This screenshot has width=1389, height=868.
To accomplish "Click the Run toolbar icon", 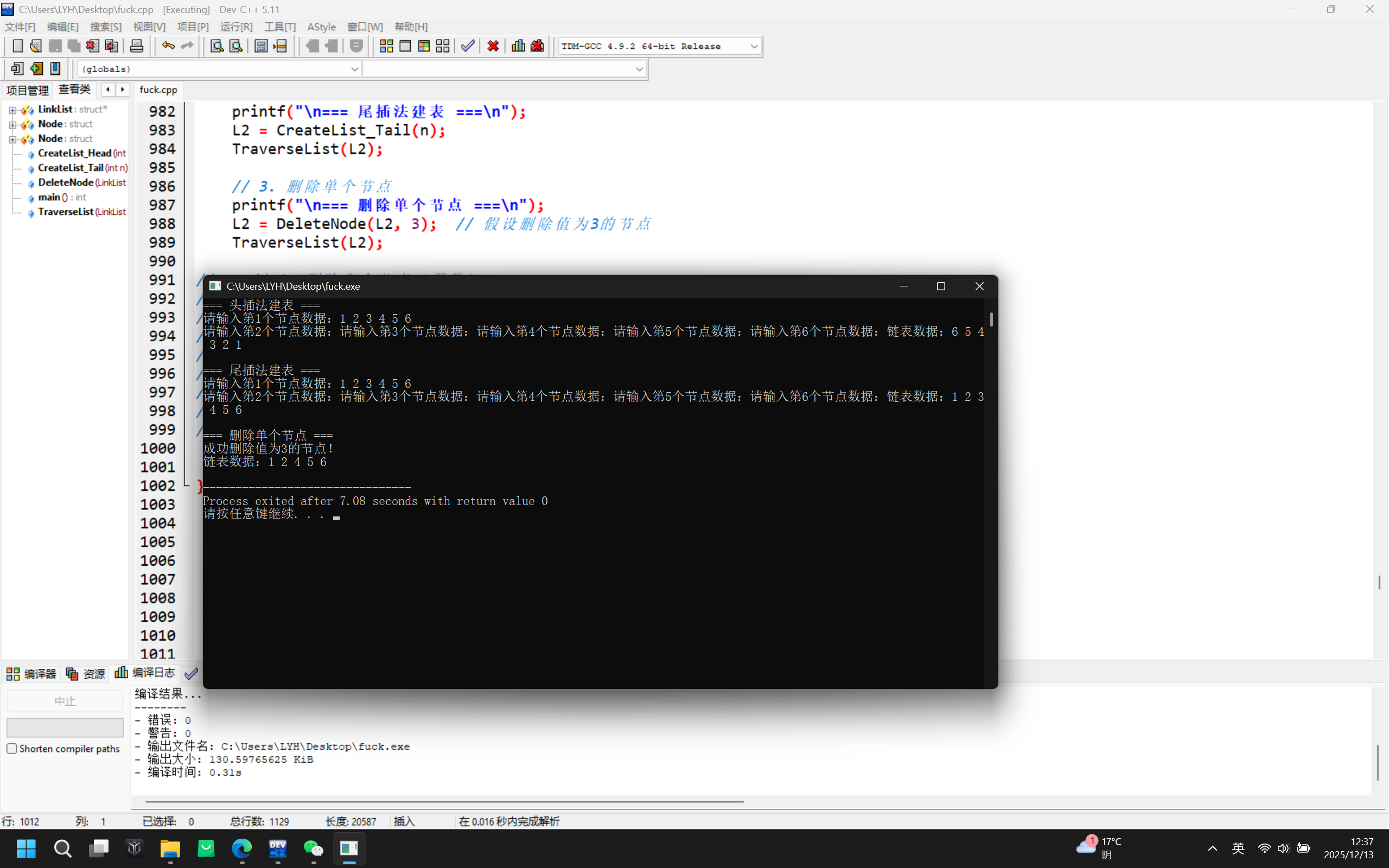I will click(405, 46).
